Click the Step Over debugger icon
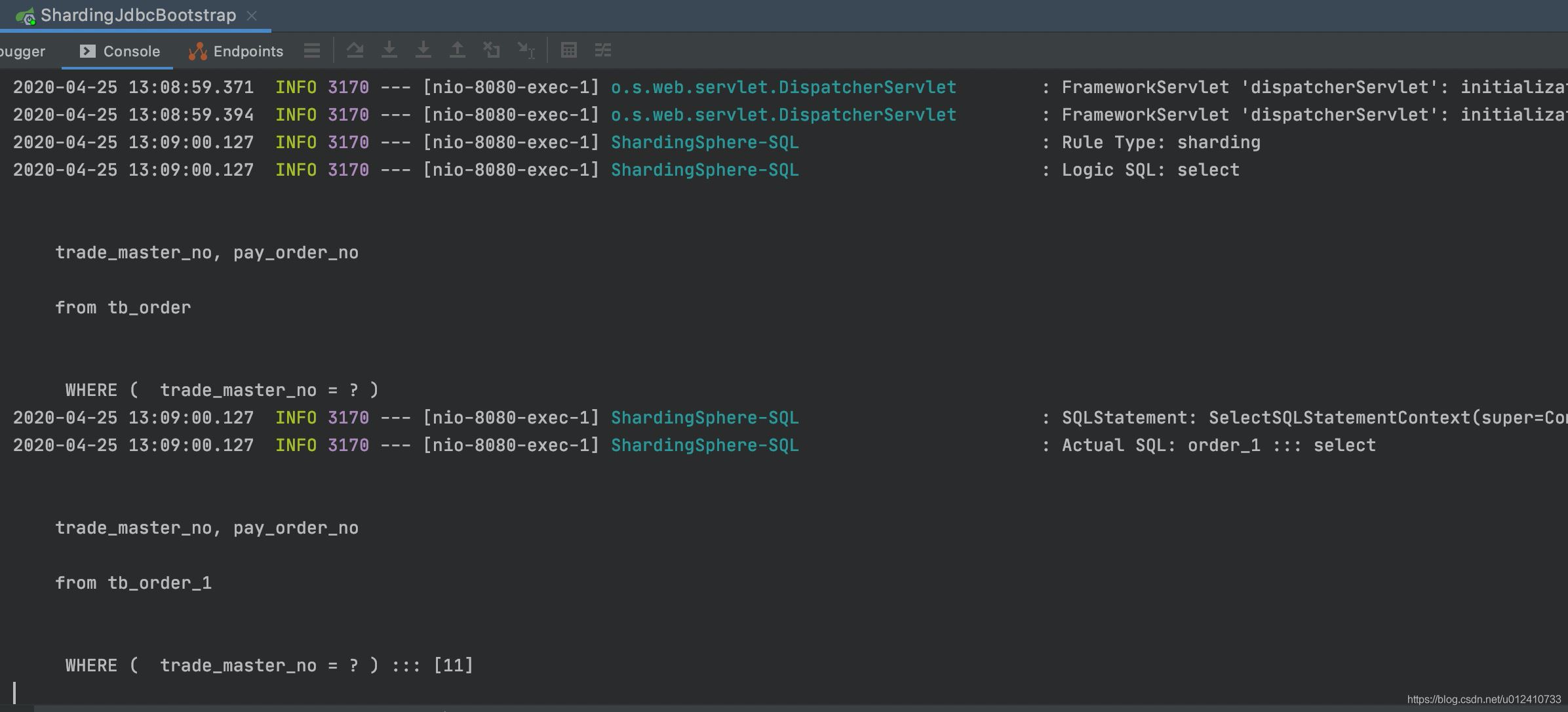 click(x=389, y=50)
